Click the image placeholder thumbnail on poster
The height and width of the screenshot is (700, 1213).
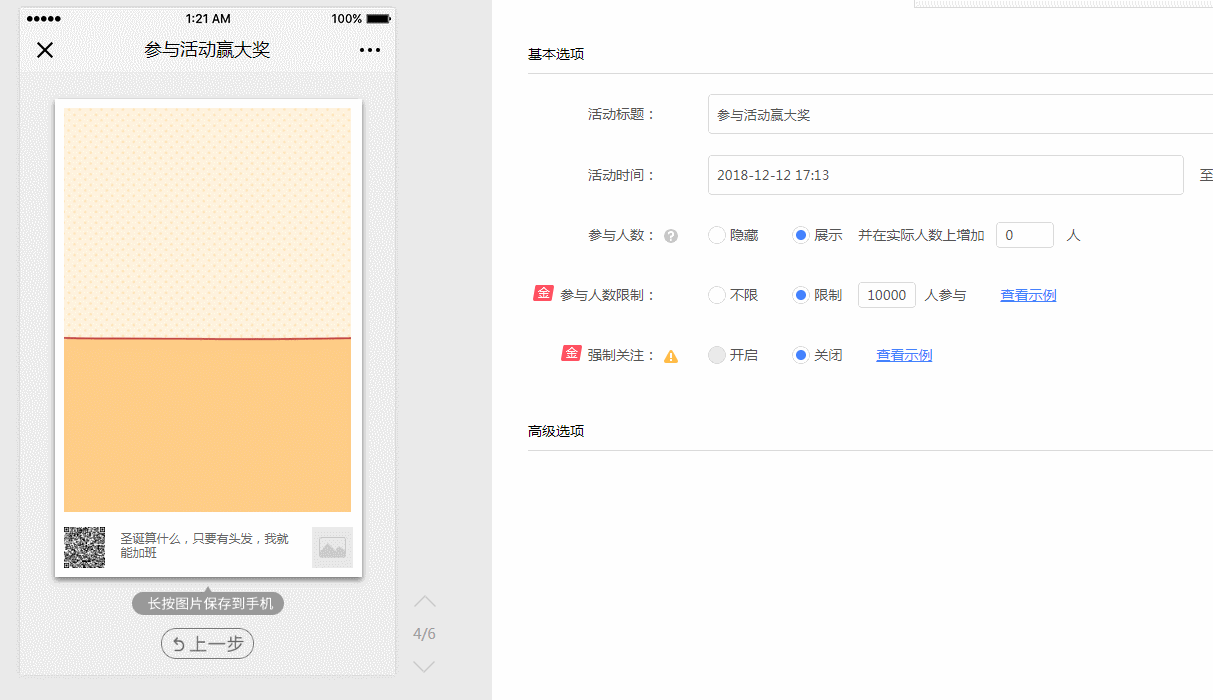click(332, 547)
